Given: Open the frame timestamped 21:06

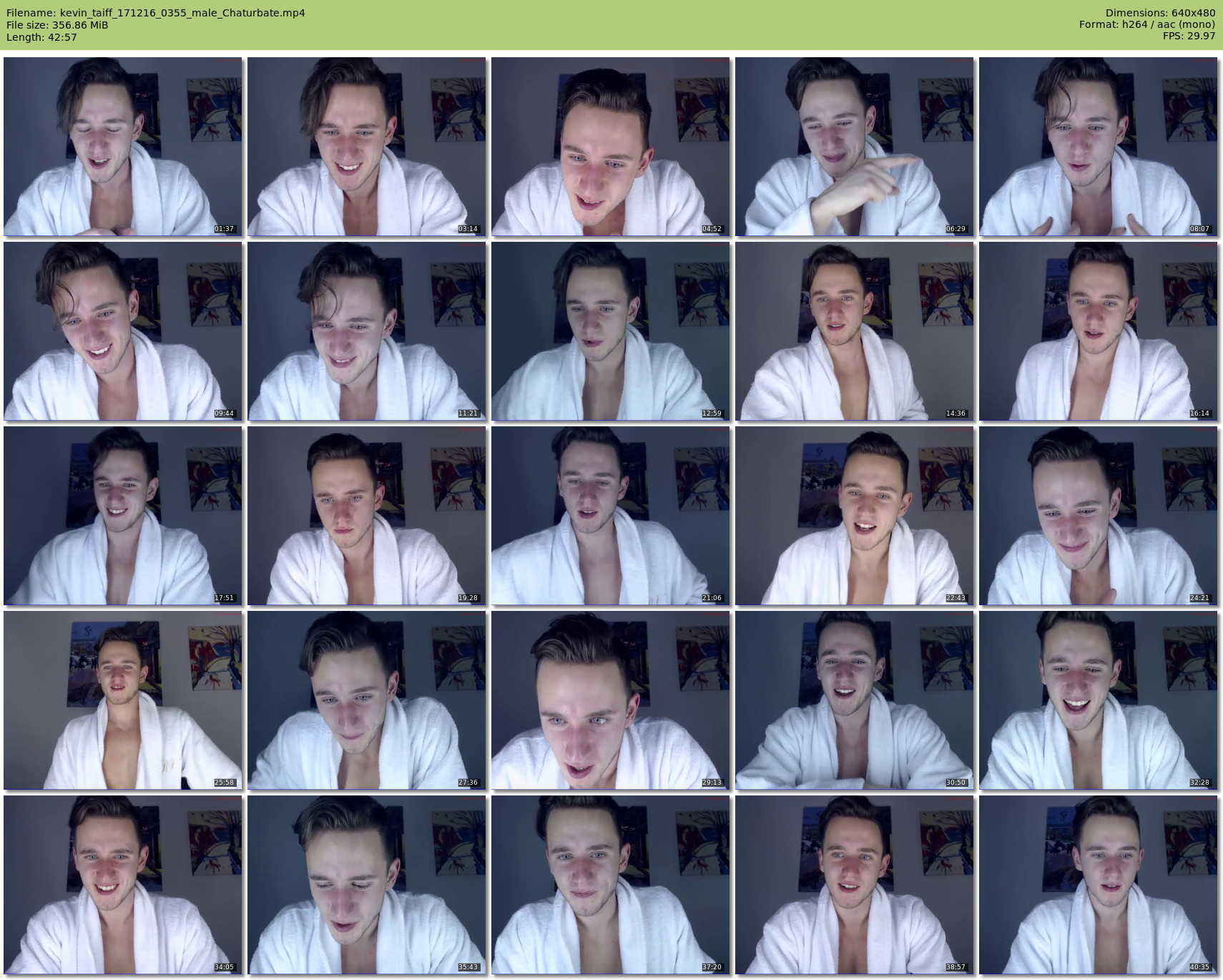Looking at the screenshot, I should (x=610, y=515).
